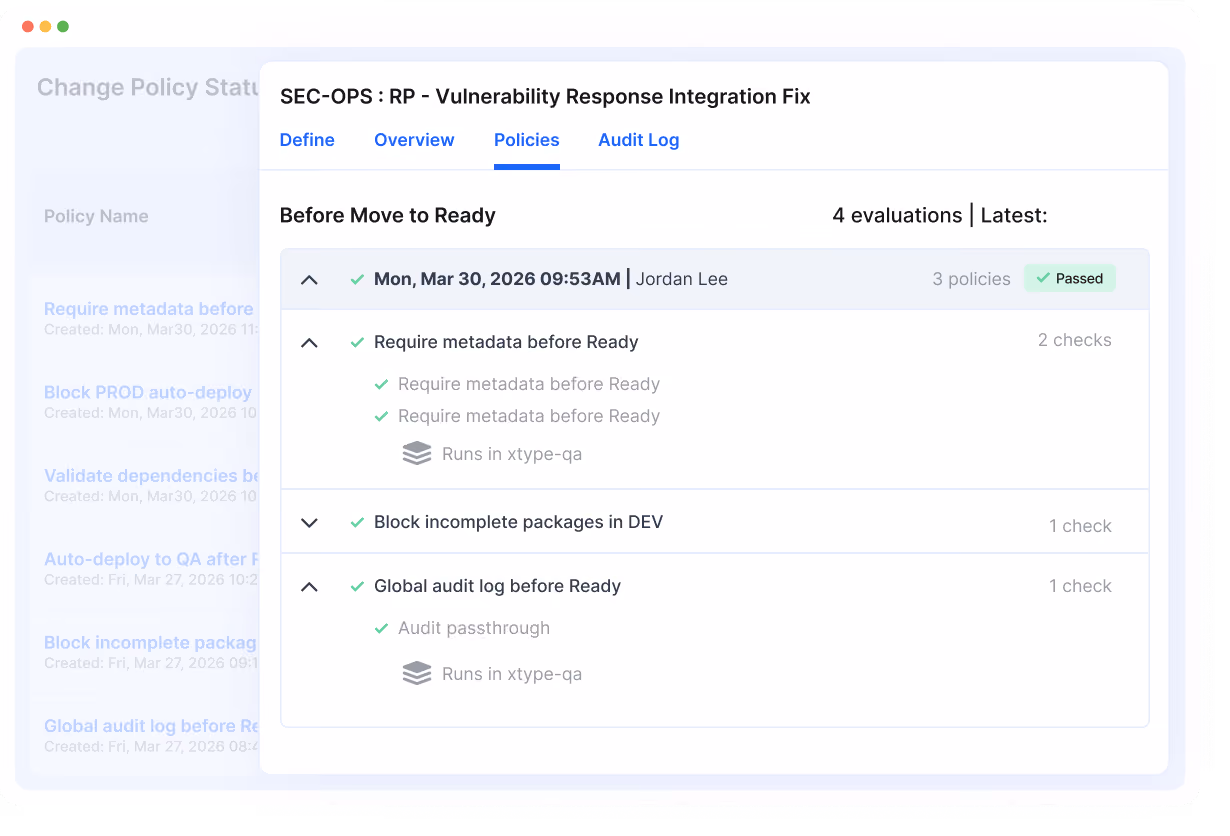Open 'Validate dependencies' policy in background list
The image size is (1230, 836).
(x=152, y=476)
